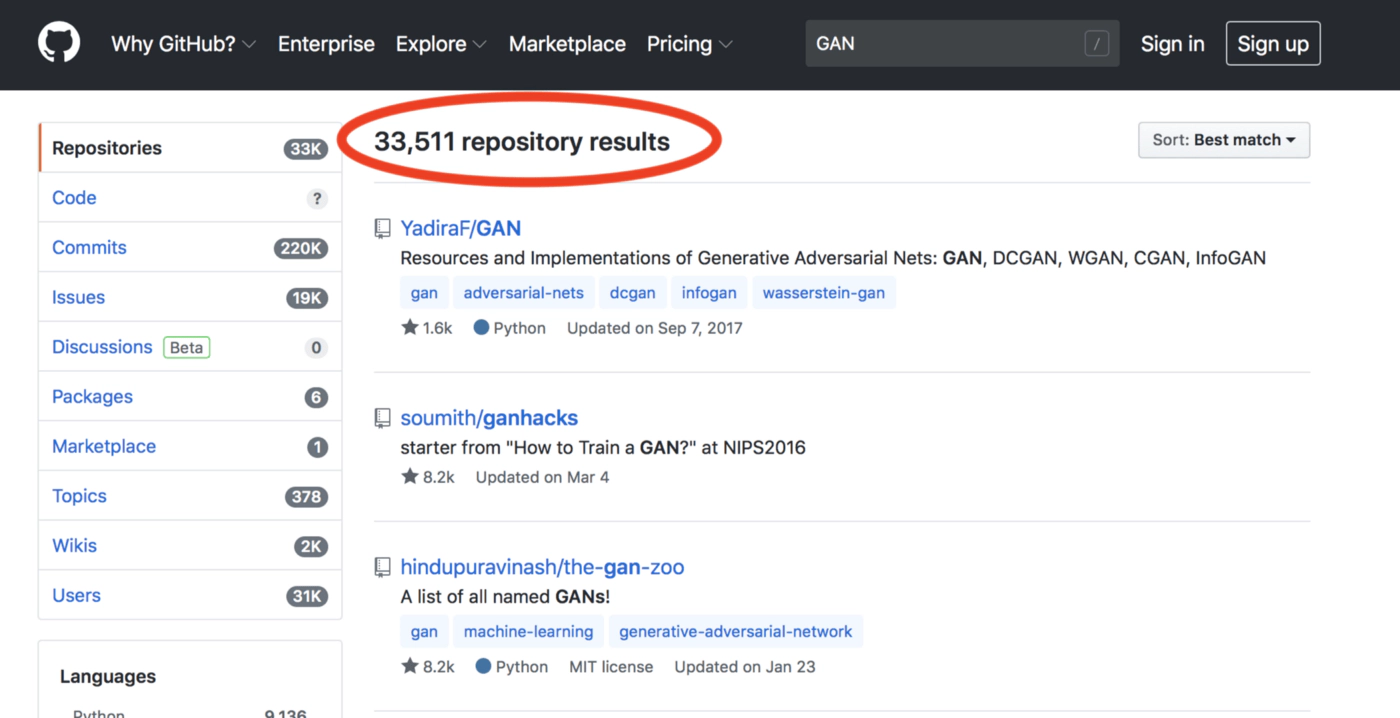The image size is (1400, 718).
Task: Switch to the Issues results tab
Action: (x=78, y=297)
